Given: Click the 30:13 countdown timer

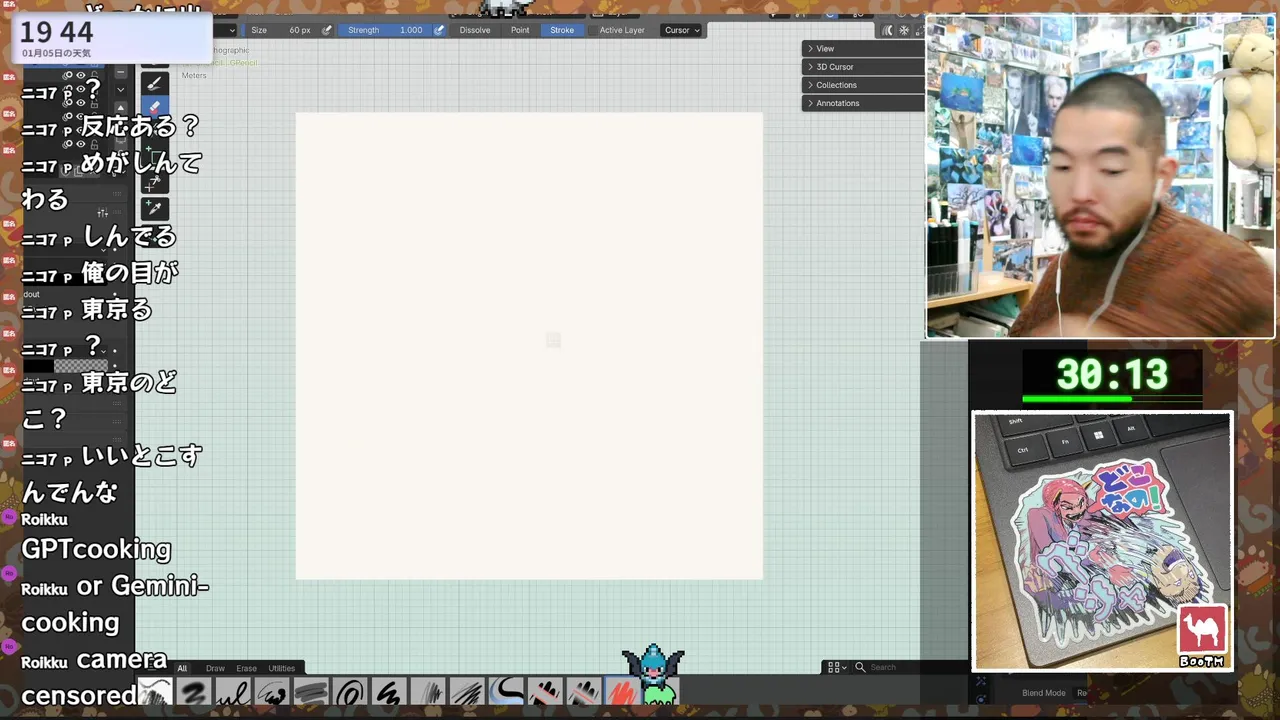Looking at the screenshot, I should pos(1112,375).
